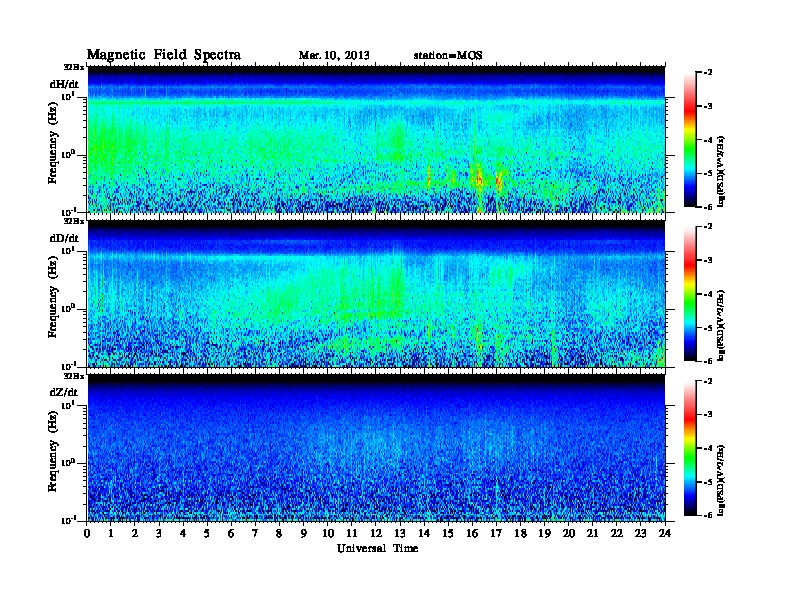Click hour 14 on the time axis
Screen dimensions: 792x612
pos(424,534)
